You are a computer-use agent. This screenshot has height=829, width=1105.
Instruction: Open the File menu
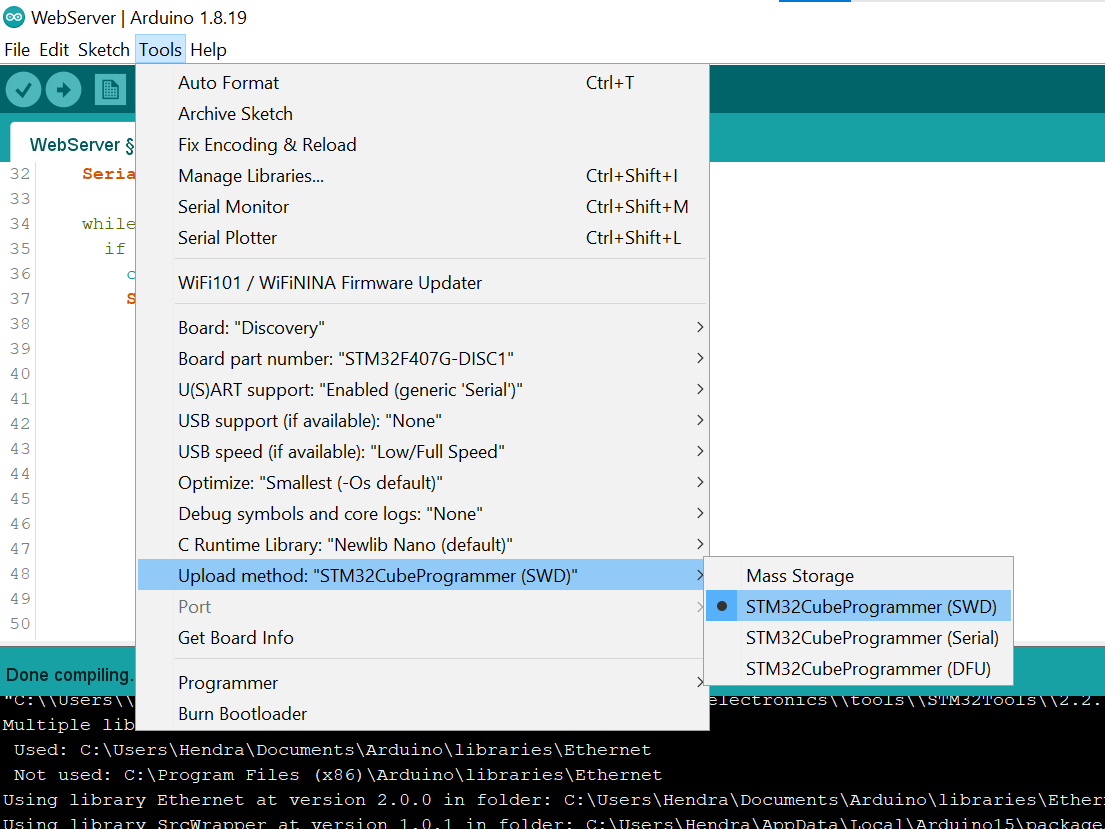click(x=17, y=50)
